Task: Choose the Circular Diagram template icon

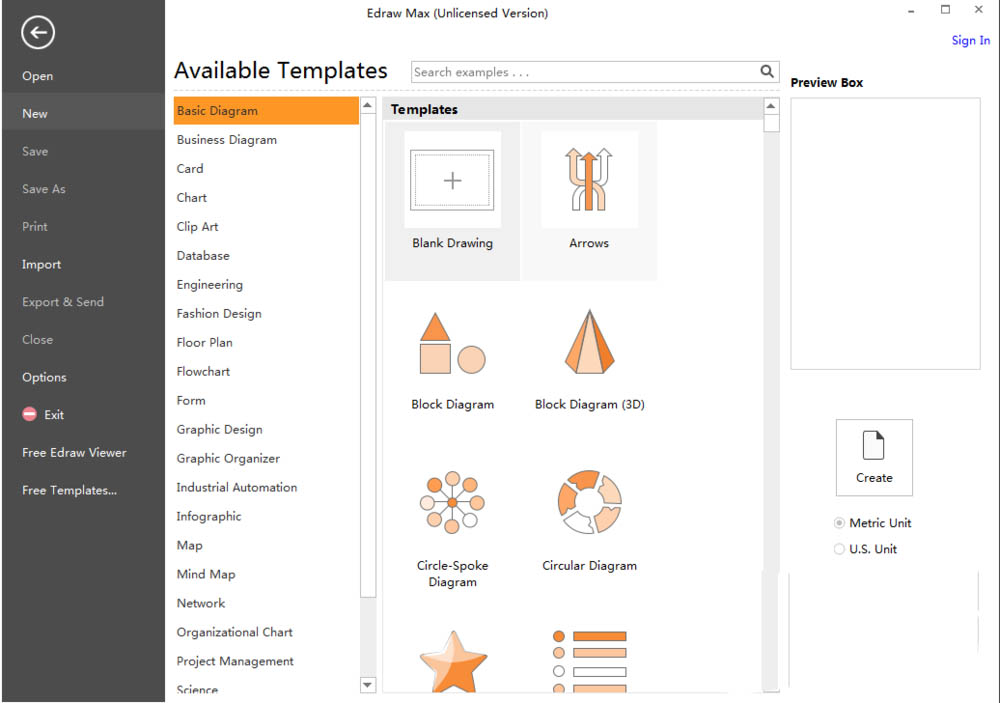Action: (x=589, y=502)
